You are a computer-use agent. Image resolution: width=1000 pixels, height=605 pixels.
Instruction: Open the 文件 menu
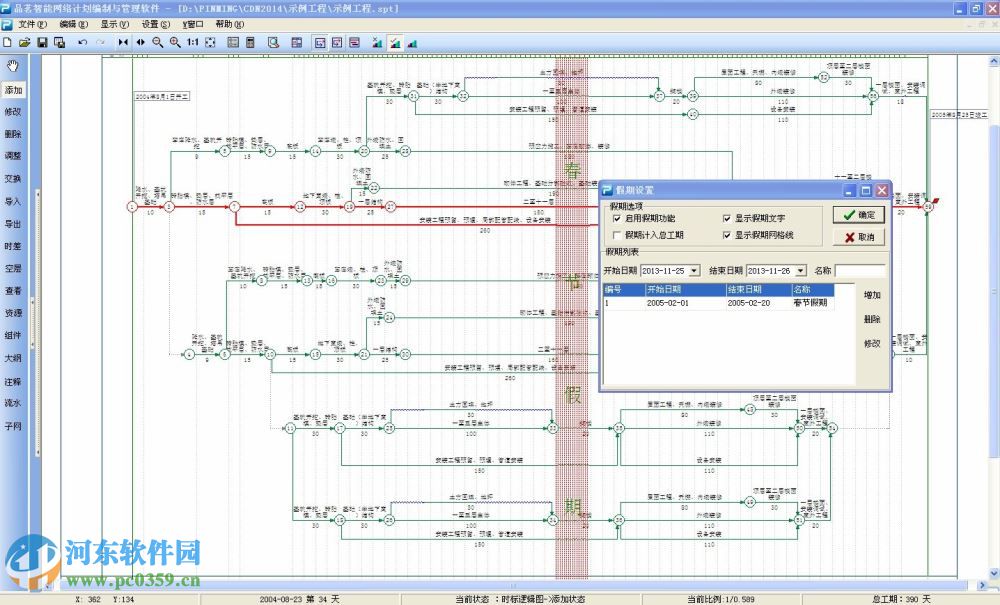click(x=32, y=23)
